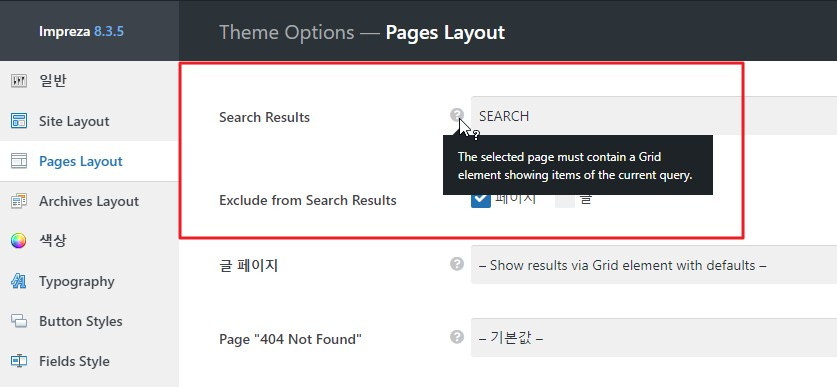
Task: Open the 글 페이지 dropdown
Action: [x=654, y=265]
